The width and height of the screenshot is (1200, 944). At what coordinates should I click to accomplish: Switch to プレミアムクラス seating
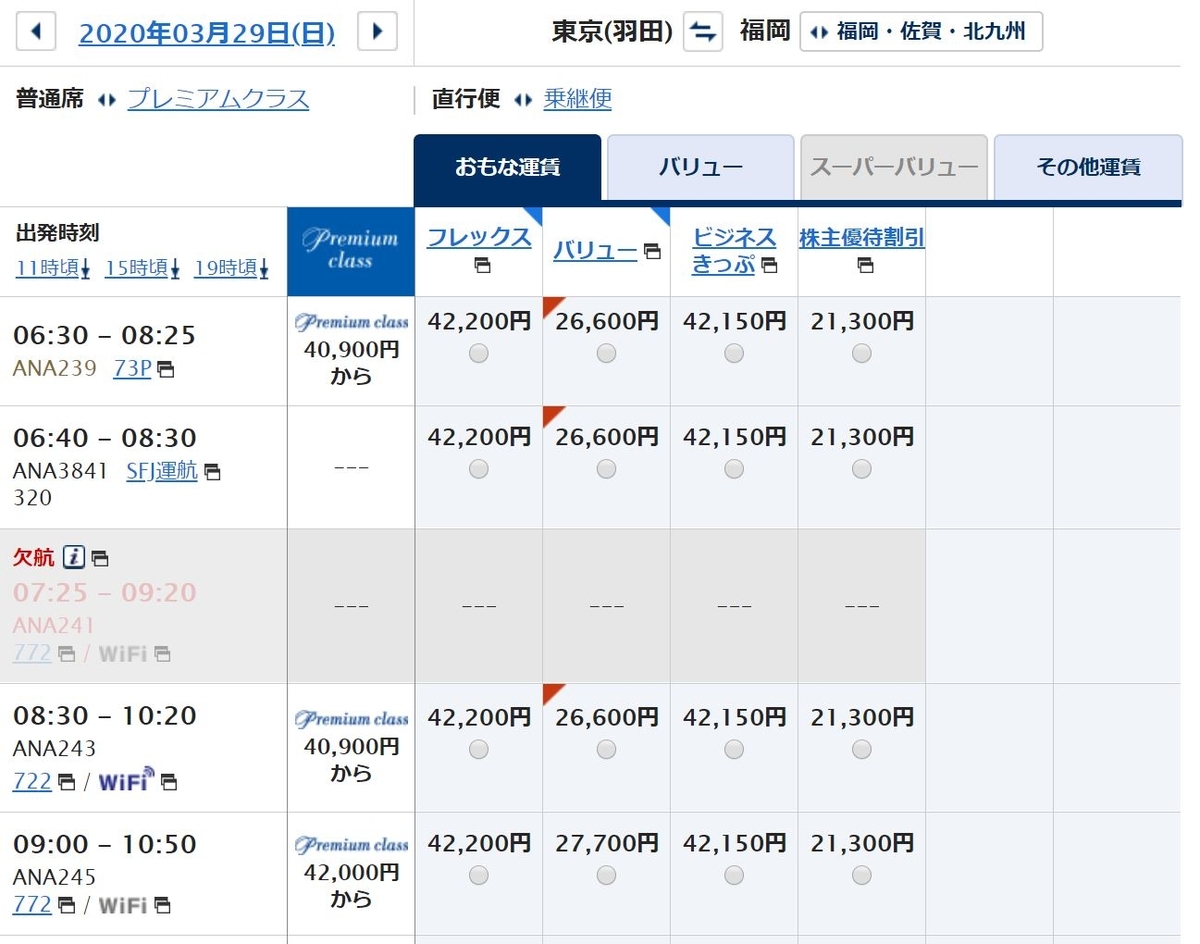tap(218, 99)
